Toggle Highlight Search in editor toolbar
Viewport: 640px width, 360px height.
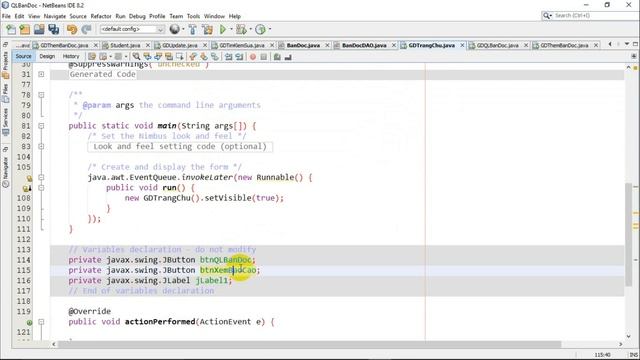(x=169, y=57)
